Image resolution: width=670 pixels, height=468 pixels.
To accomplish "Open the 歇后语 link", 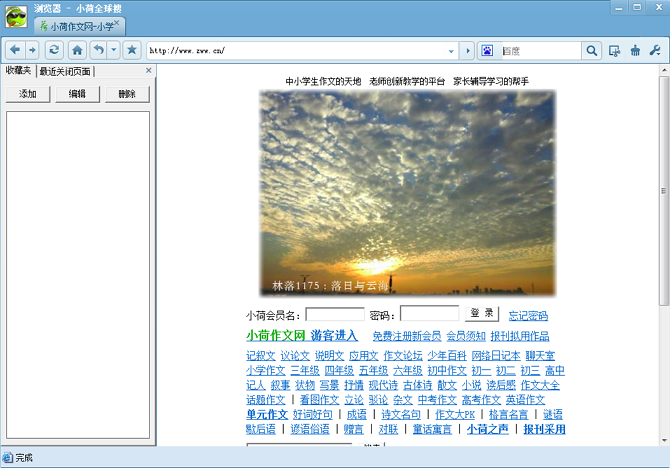I will (x=261, y=429).
